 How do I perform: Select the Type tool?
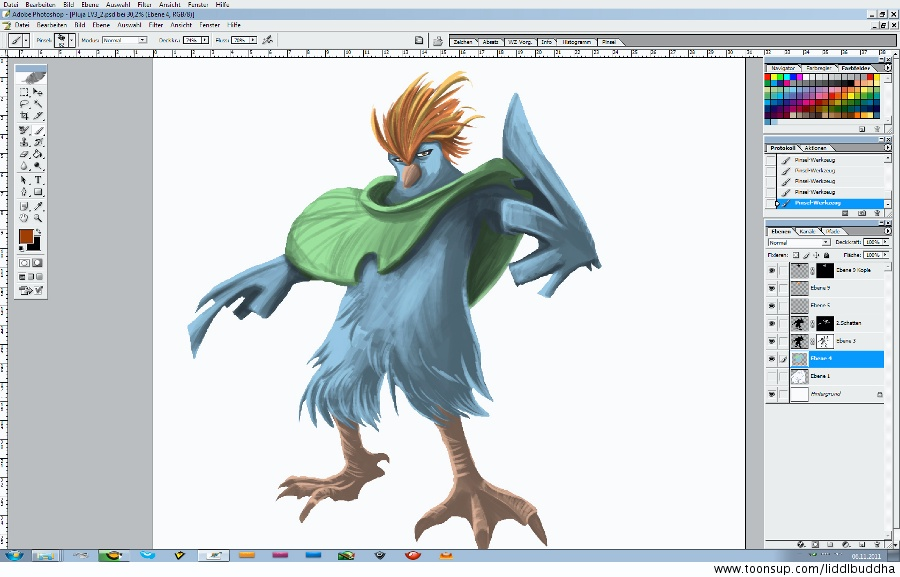tap(38, 180)
